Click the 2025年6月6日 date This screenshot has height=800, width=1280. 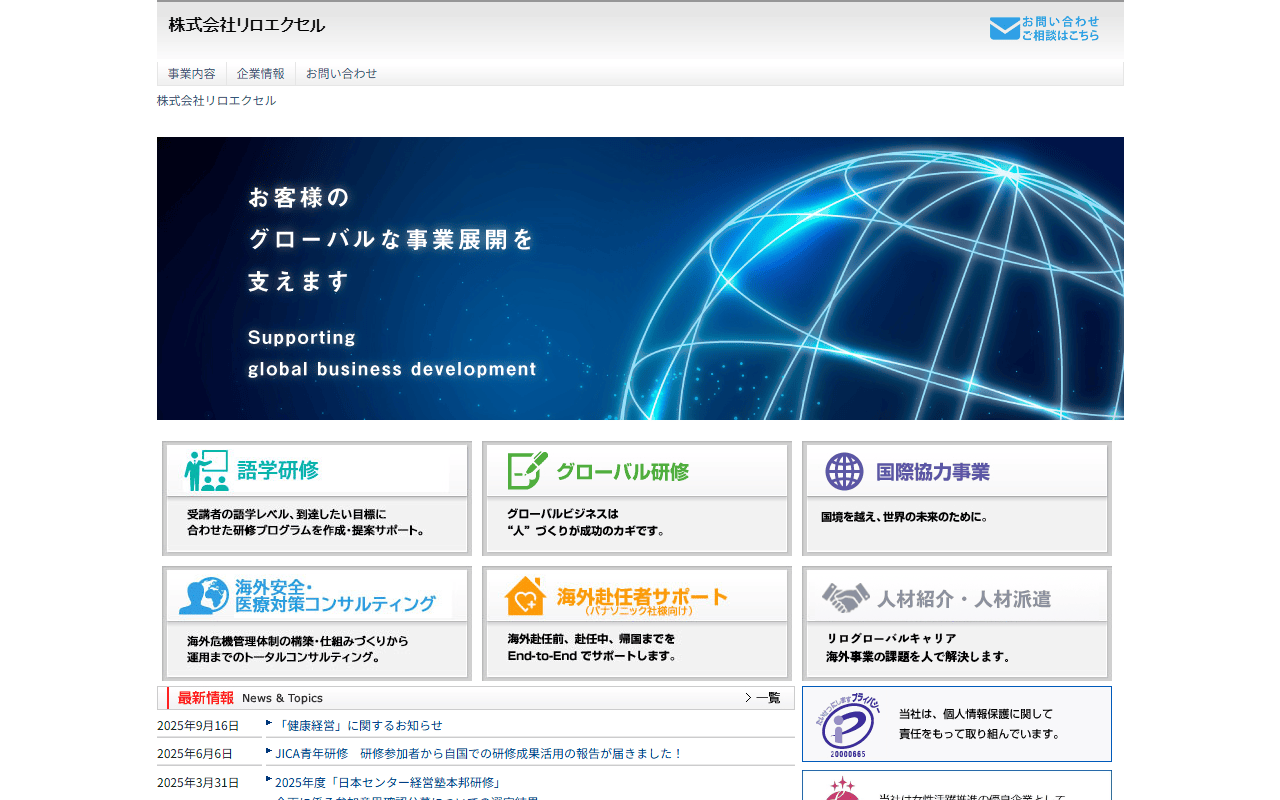(x=195, y=753)
